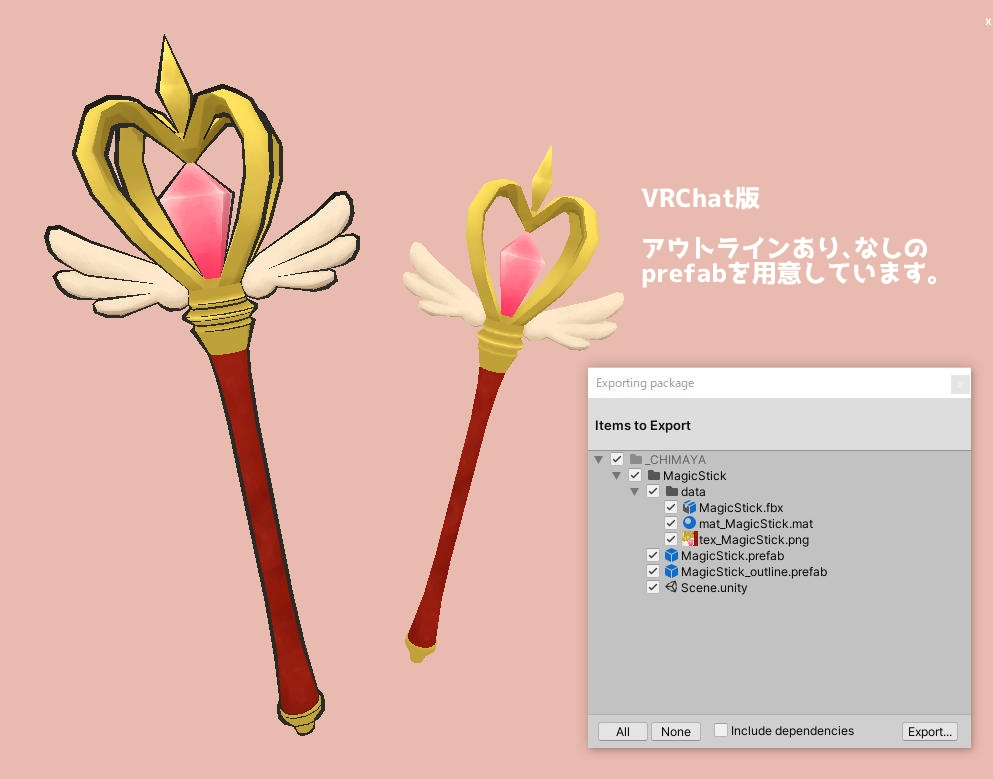Viewport: 993px width, 779px height.
Task: Uncheck MagicStick.fbx from the export list
Action: [671, 507]
